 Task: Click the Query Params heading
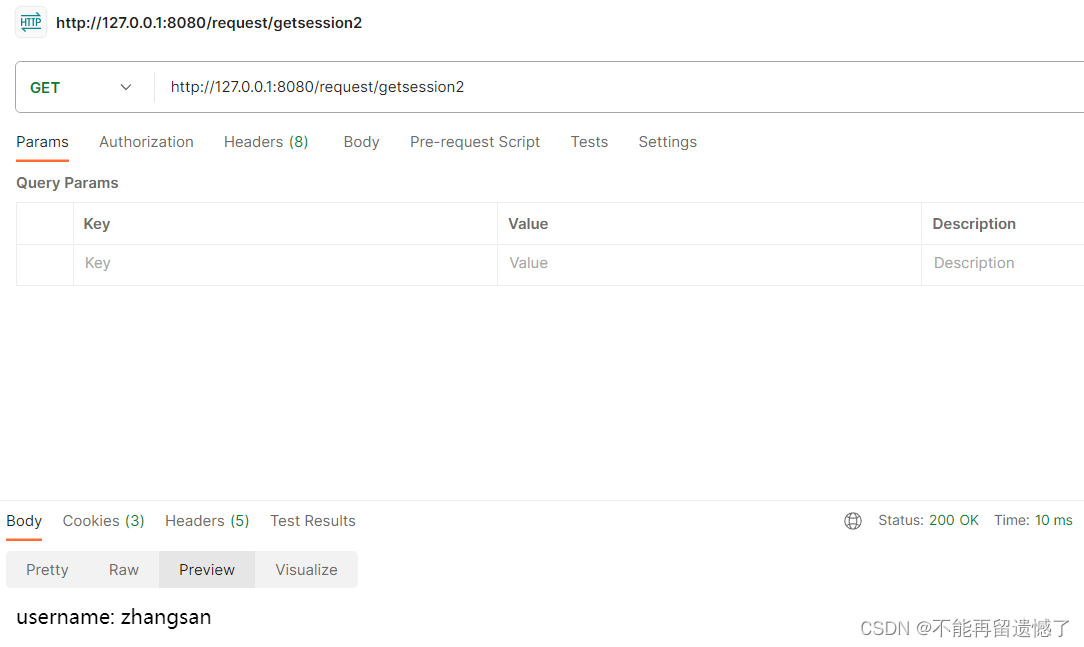(67, 182)
